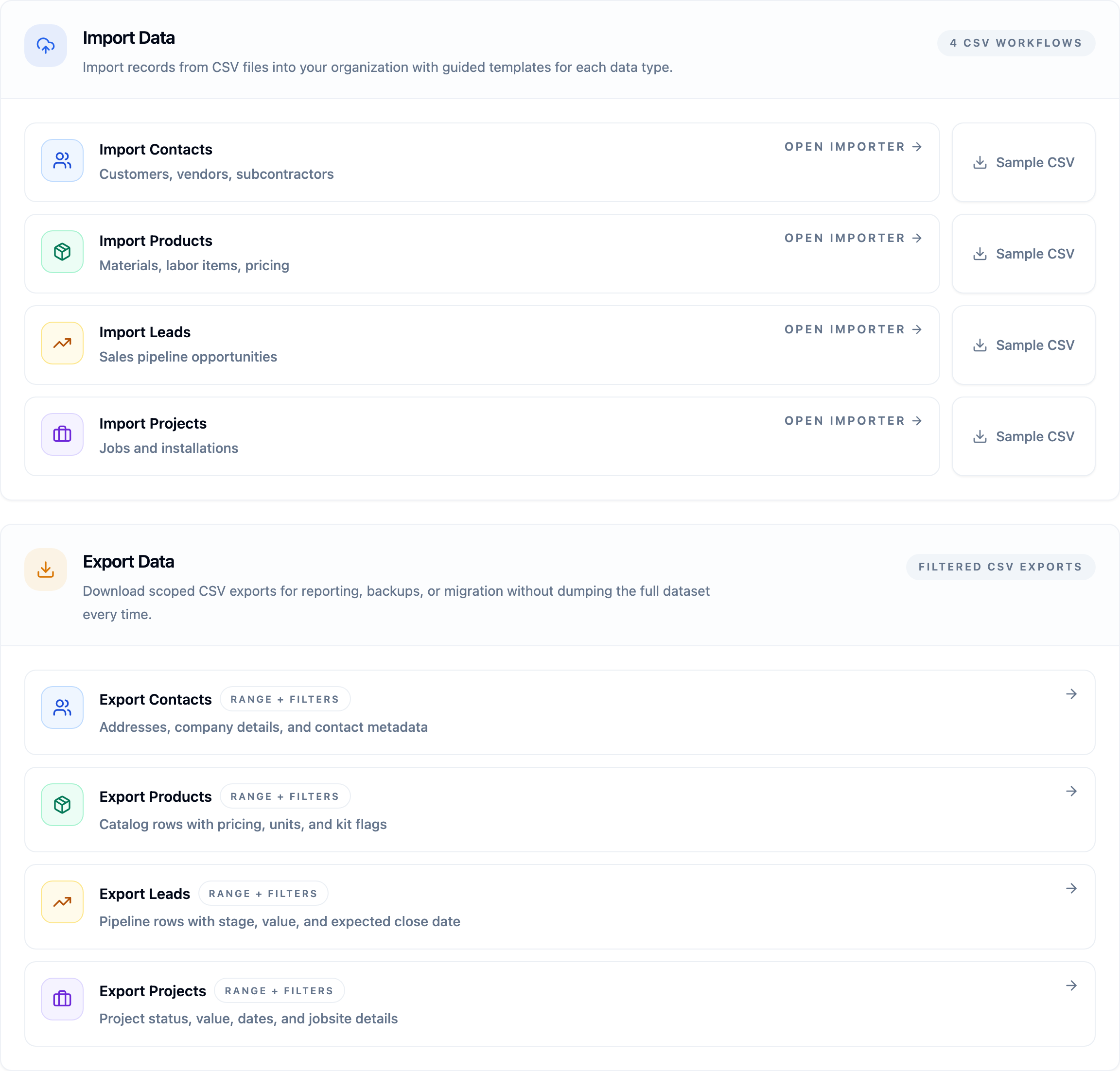
Task: Click the Import Projects briefcase icon
Action: pyautogui.click(x=62, y=434)
